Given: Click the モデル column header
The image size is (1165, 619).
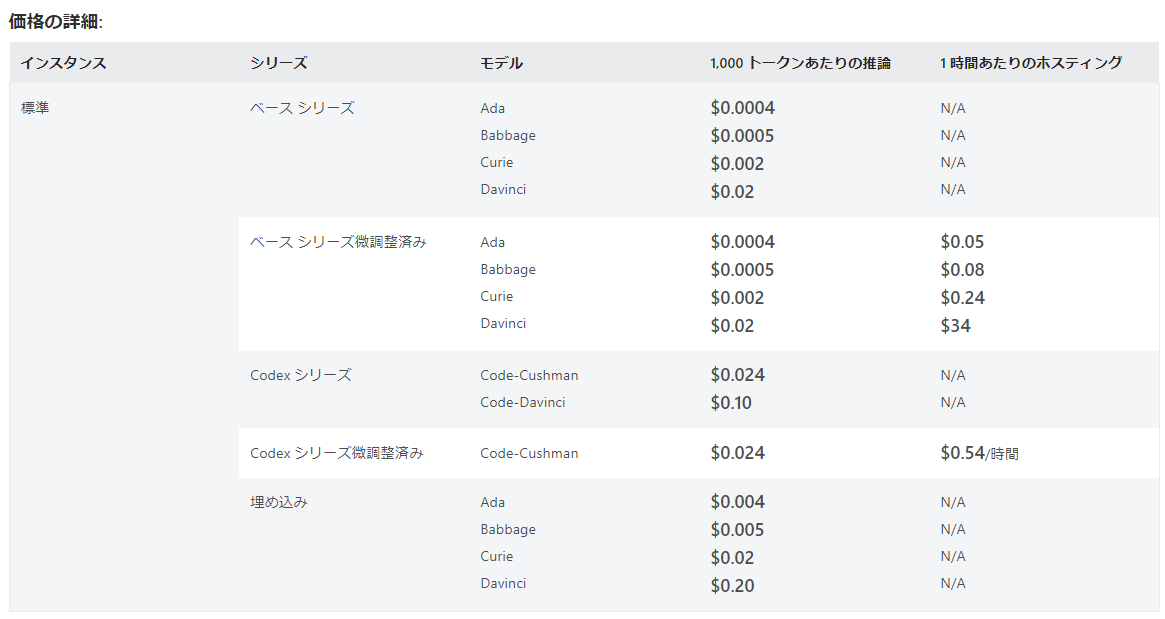Looking at the screenshot, I should (x=501, y=63).
